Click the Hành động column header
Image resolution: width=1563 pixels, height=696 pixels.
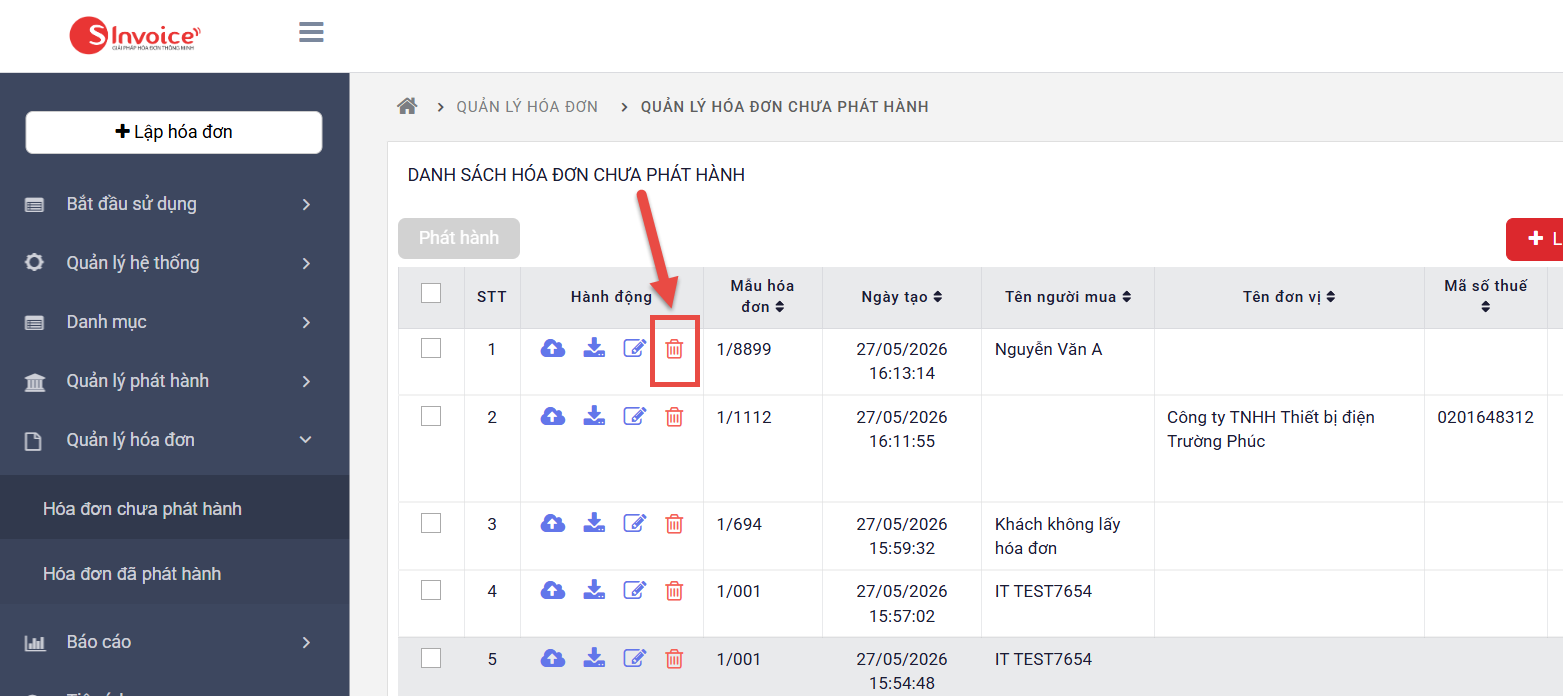click(x=611, y=297)
